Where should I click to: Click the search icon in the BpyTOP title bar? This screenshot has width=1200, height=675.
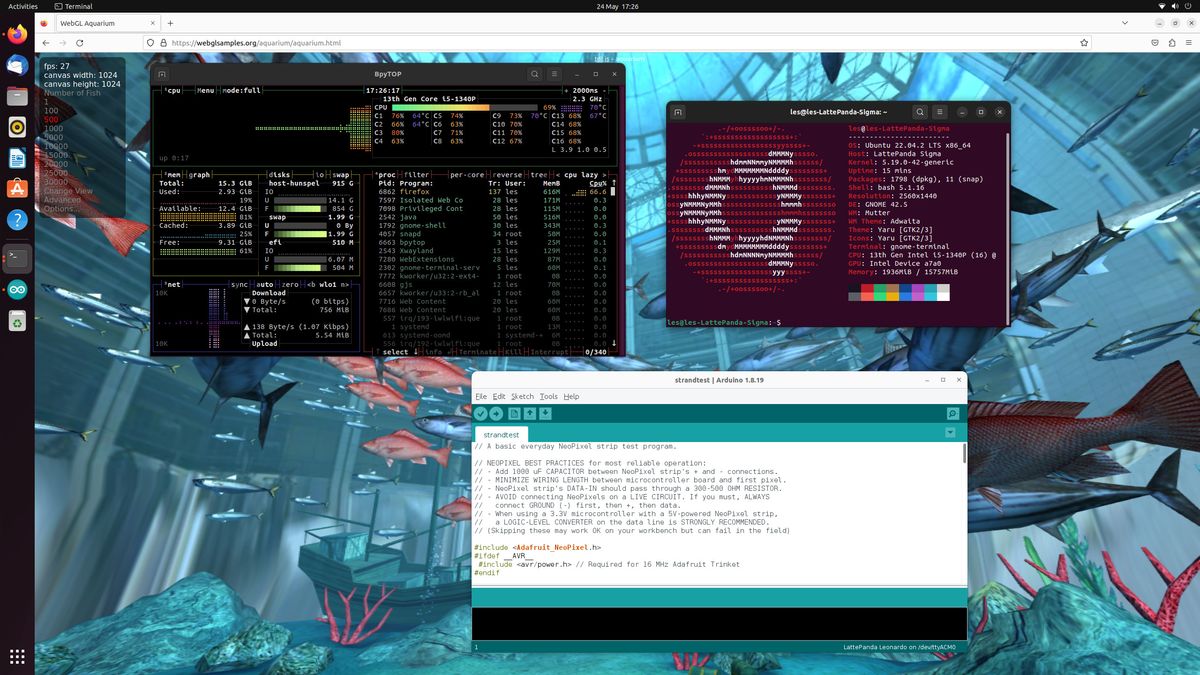(x=535, y=74)
